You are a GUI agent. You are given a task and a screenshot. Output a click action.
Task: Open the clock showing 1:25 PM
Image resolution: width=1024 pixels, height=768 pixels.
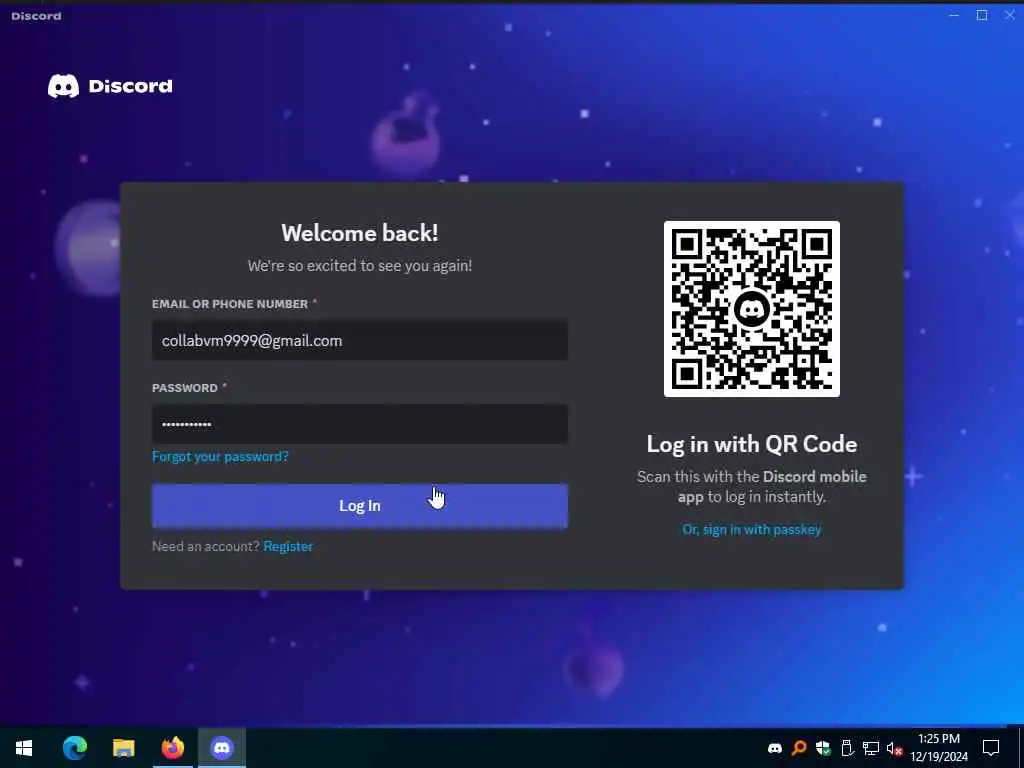tap(939, 748)
